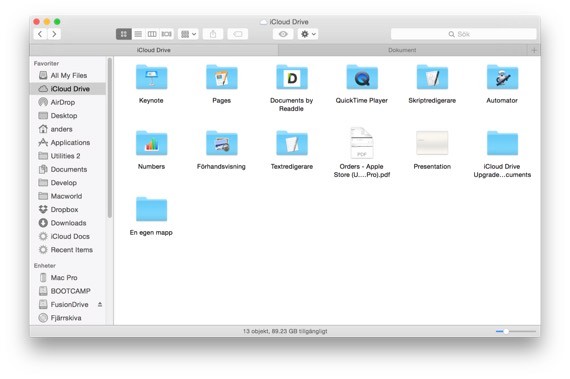Open Macworld folder in sidebar
The height and width of the screenshot is (379, 570).
[x=68, y=196]
